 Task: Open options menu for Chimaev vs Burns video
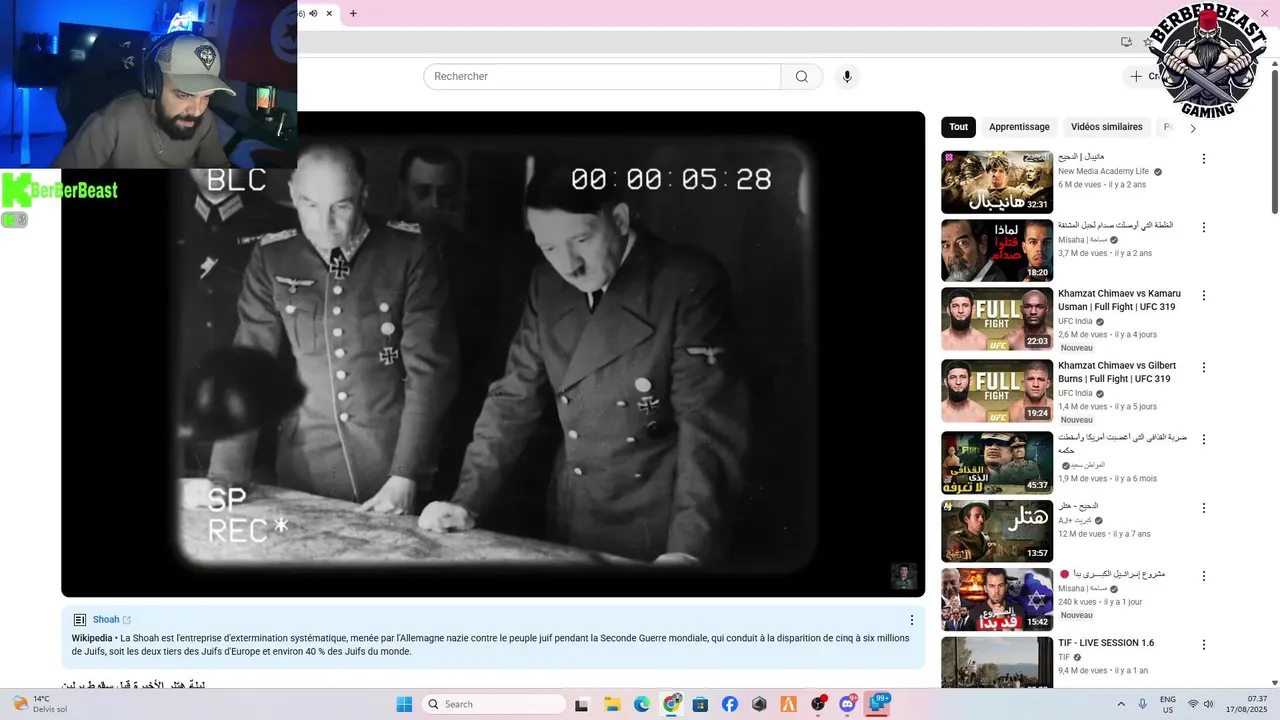[1204, 367]
